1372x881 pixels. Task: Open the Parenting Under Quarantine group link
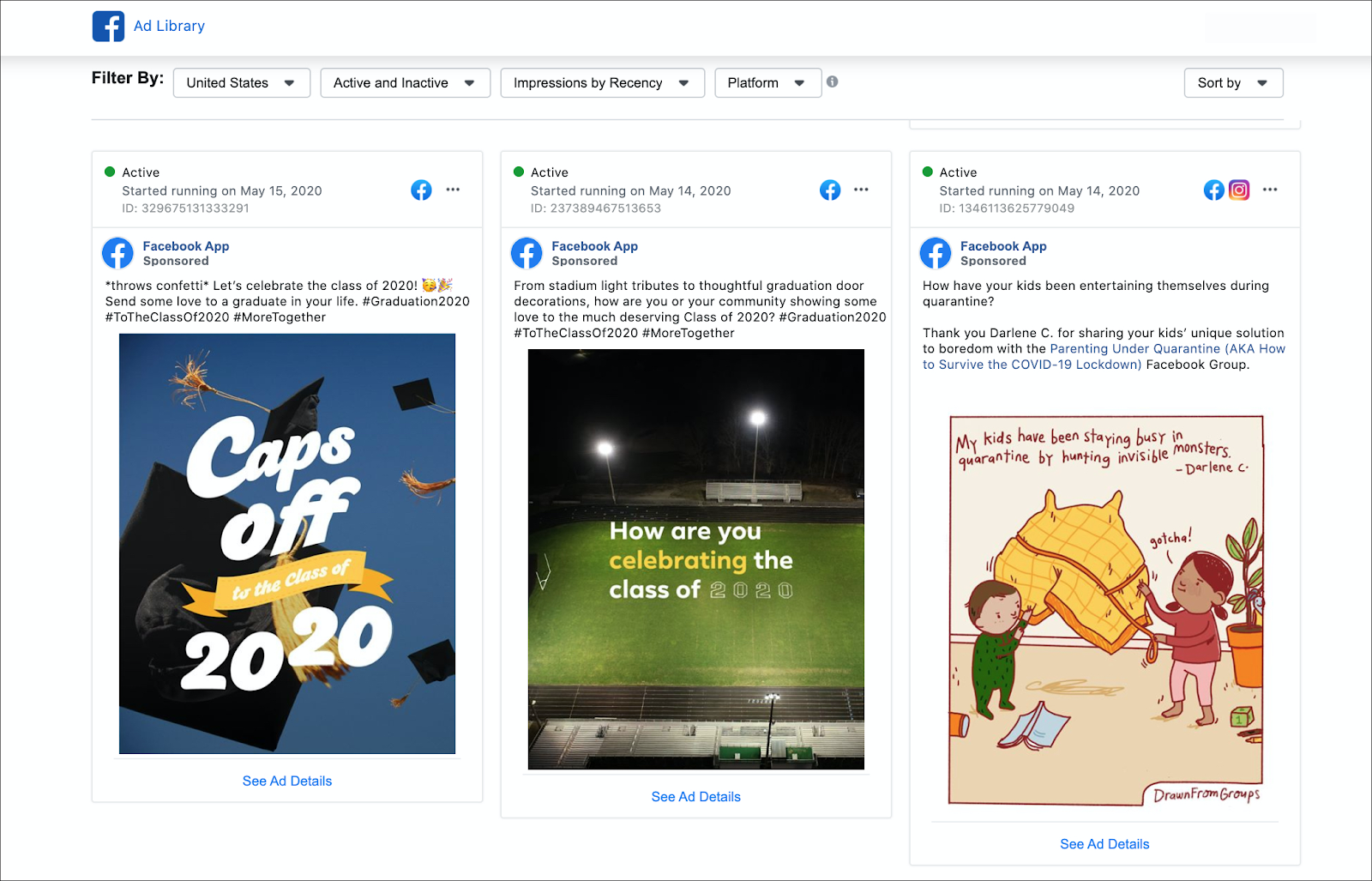1104,357
